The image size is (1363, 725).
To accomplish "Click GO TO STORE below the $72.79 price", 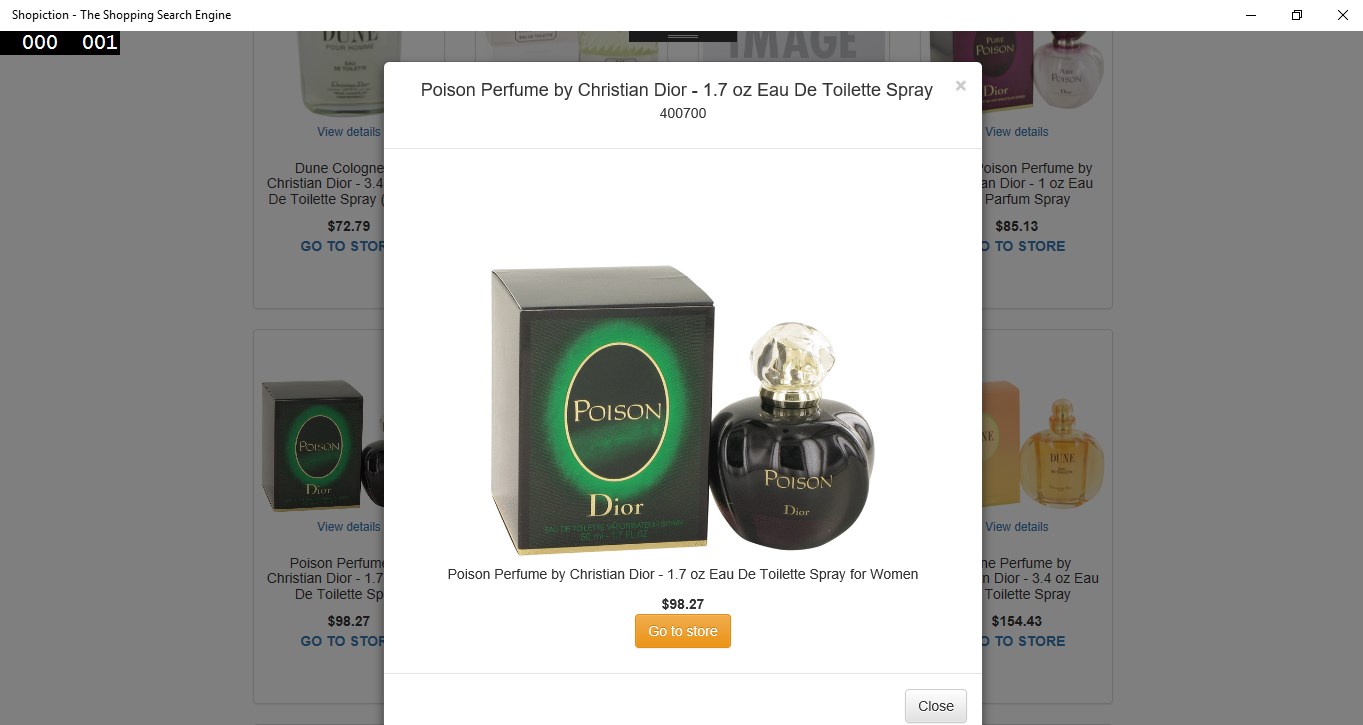I will tap(342, 246).
